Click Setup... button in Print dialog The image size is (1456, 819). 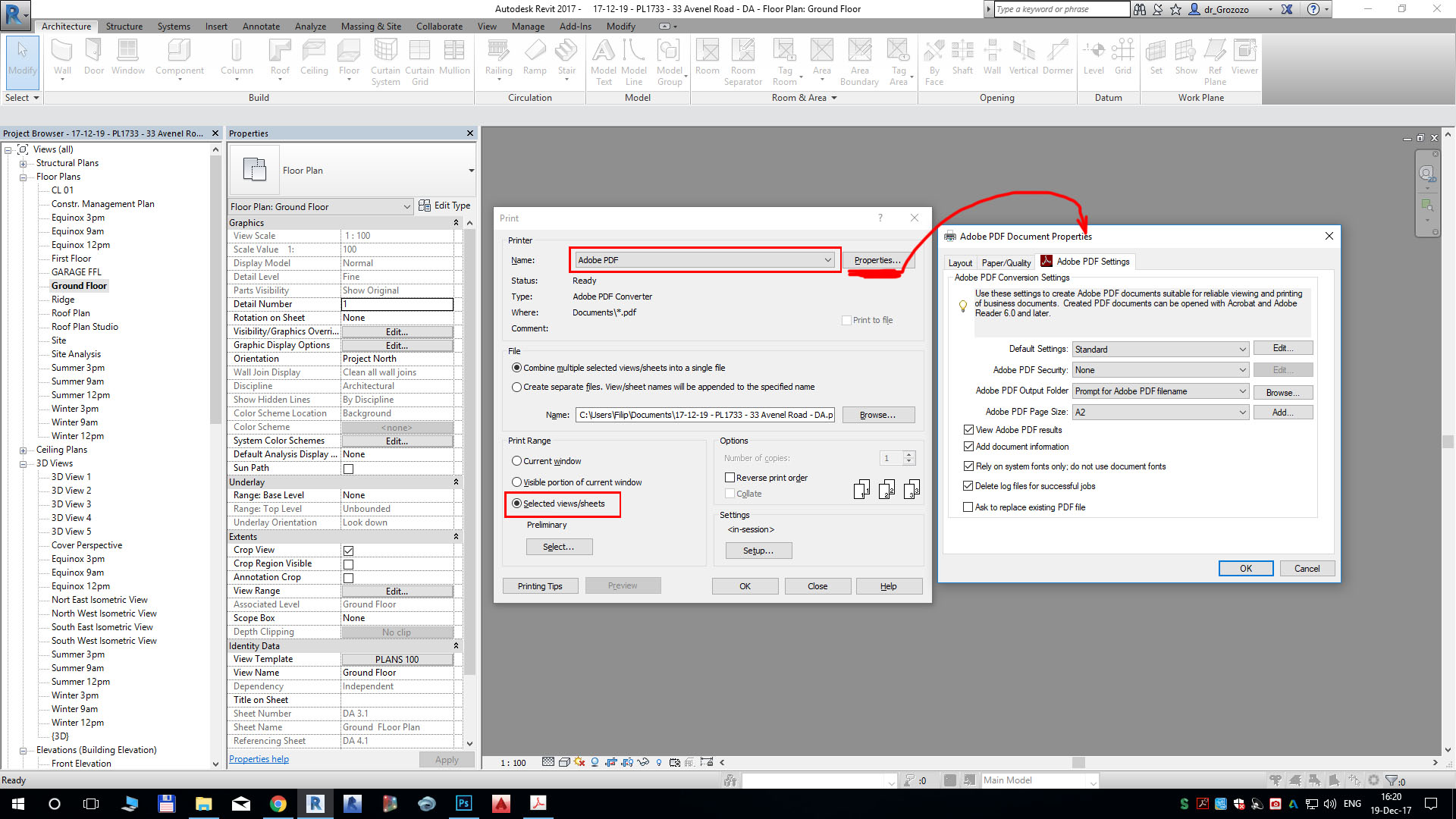coord(758,551)
